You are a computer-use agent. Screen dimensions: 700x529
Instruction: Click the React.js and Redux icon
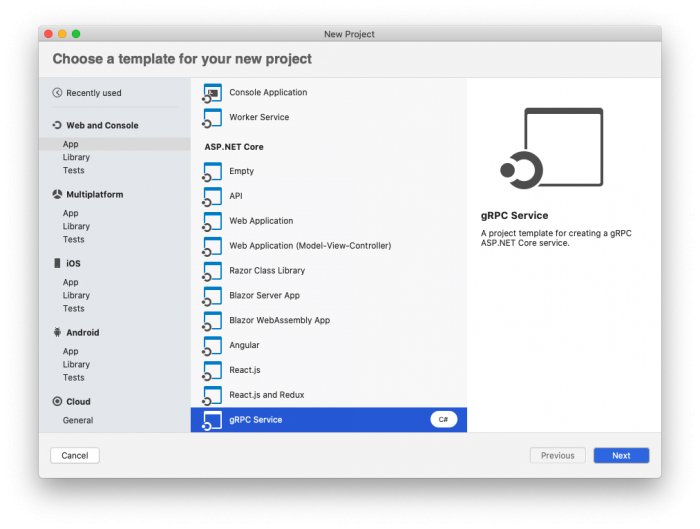212,396
